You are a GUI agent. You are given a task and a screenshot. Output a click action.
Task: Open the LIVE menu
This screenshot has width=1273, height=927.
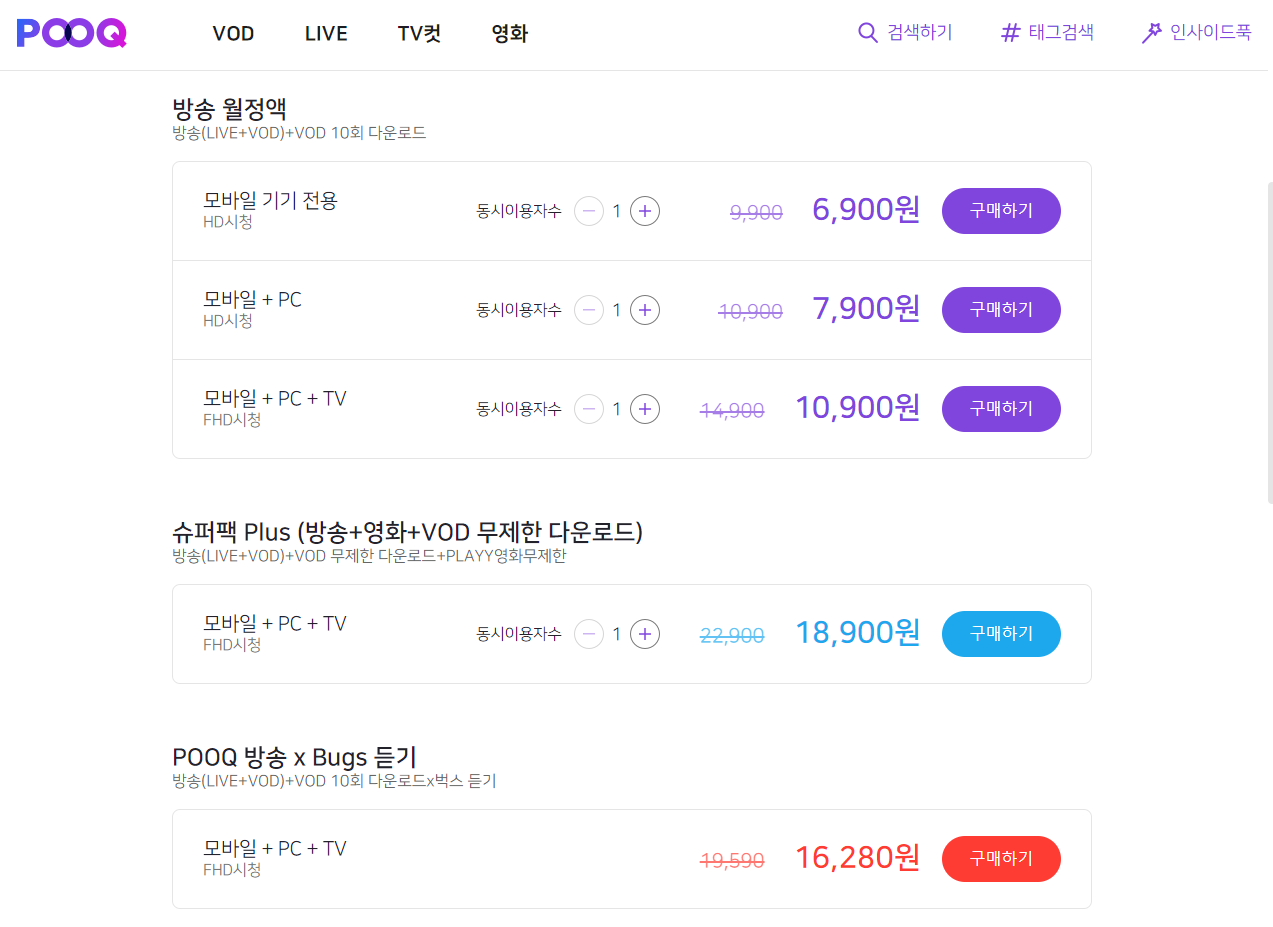pyautogui.click(x=326, y=34)
